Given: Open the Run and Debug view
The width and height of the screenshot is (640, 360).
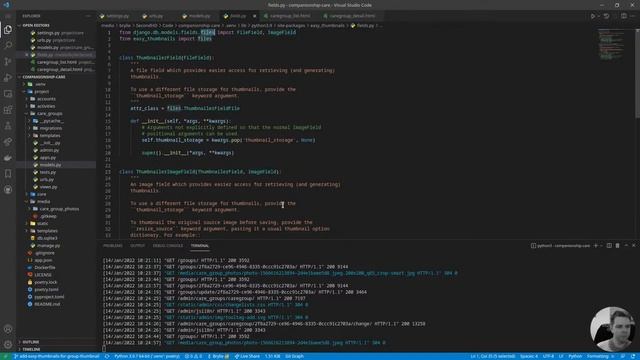Looking at the screenshot, I should (8, 78).
